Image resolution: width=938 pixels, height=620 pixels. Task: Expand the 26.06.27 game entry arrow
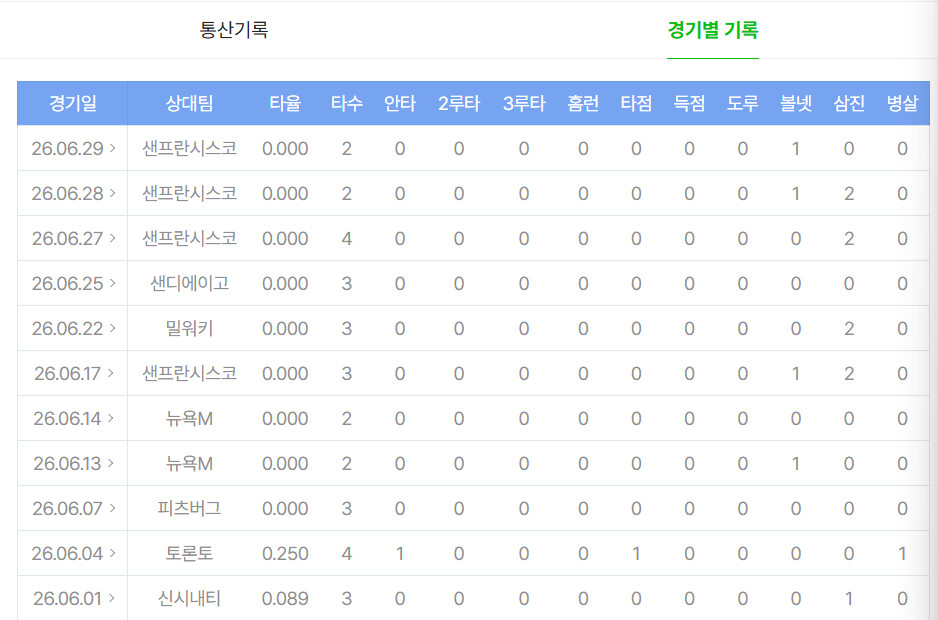(112, 238)
